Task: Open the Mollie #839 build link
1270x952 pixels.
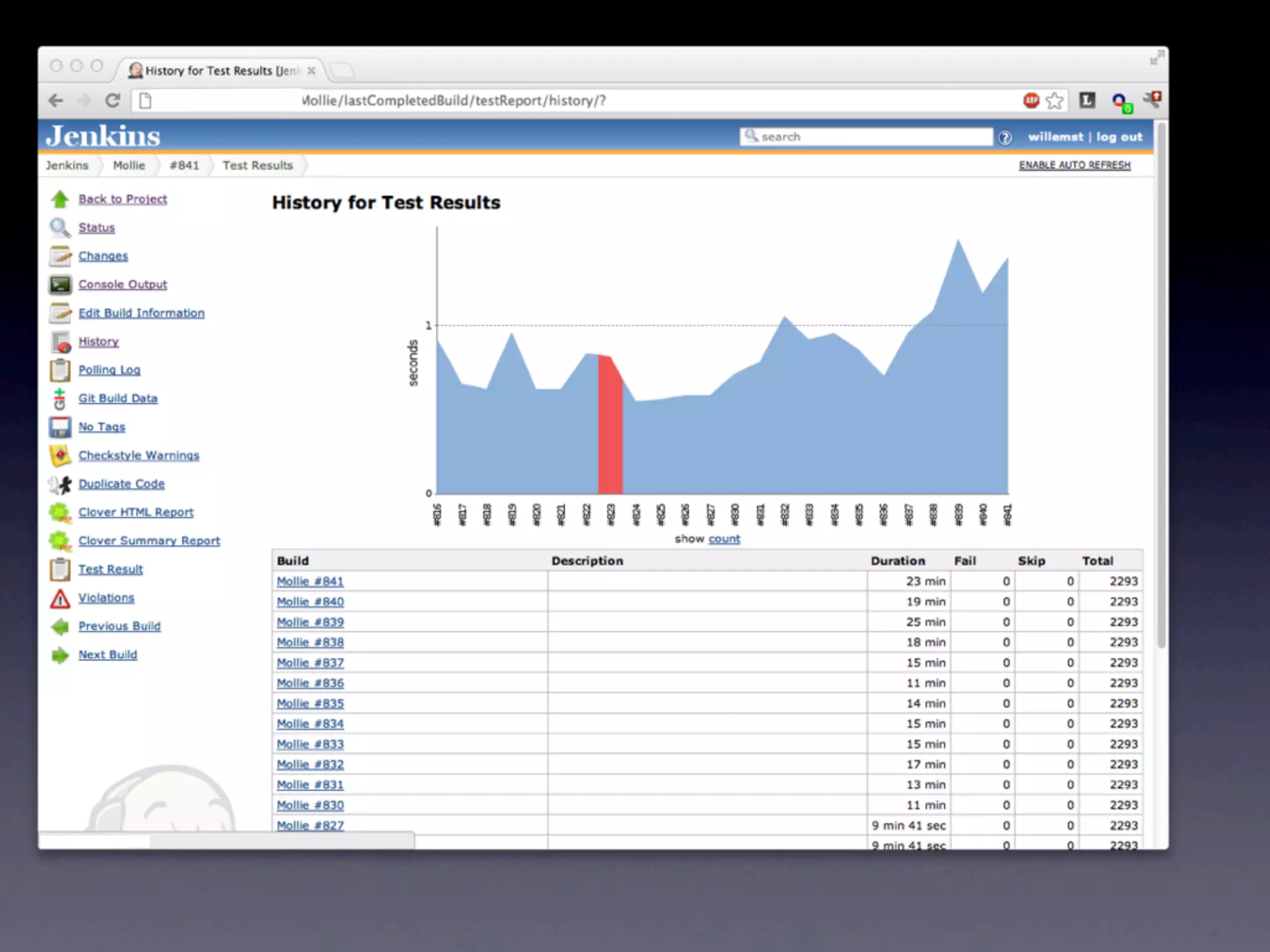Action: tap(310, 622)
